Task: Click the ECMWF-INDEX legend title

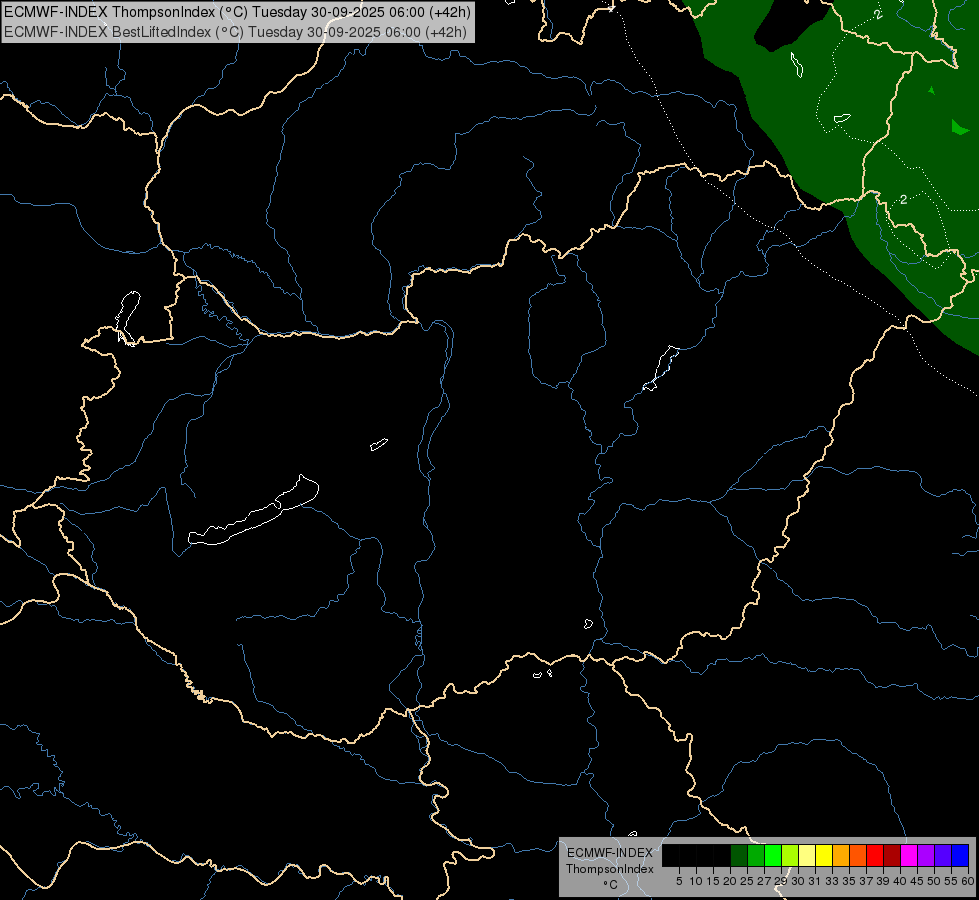Action: click(610, 853)
